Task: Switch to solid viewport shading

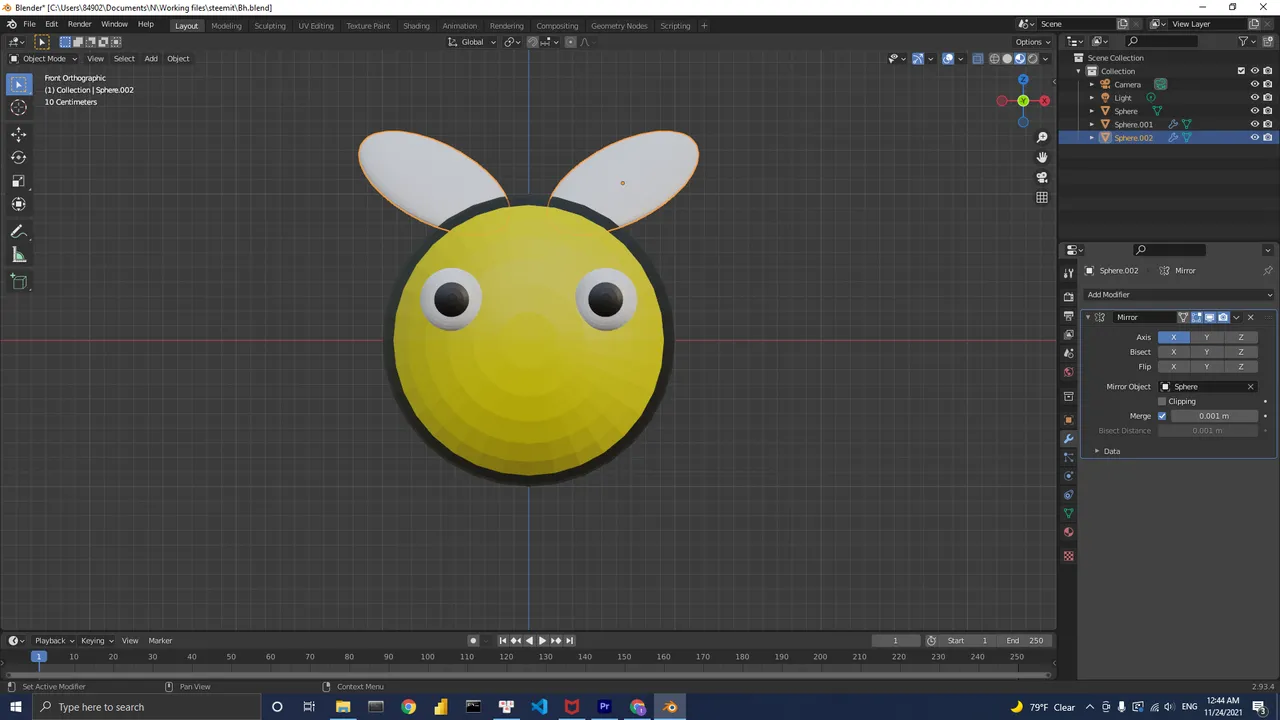Action: tap(1007, 58)
